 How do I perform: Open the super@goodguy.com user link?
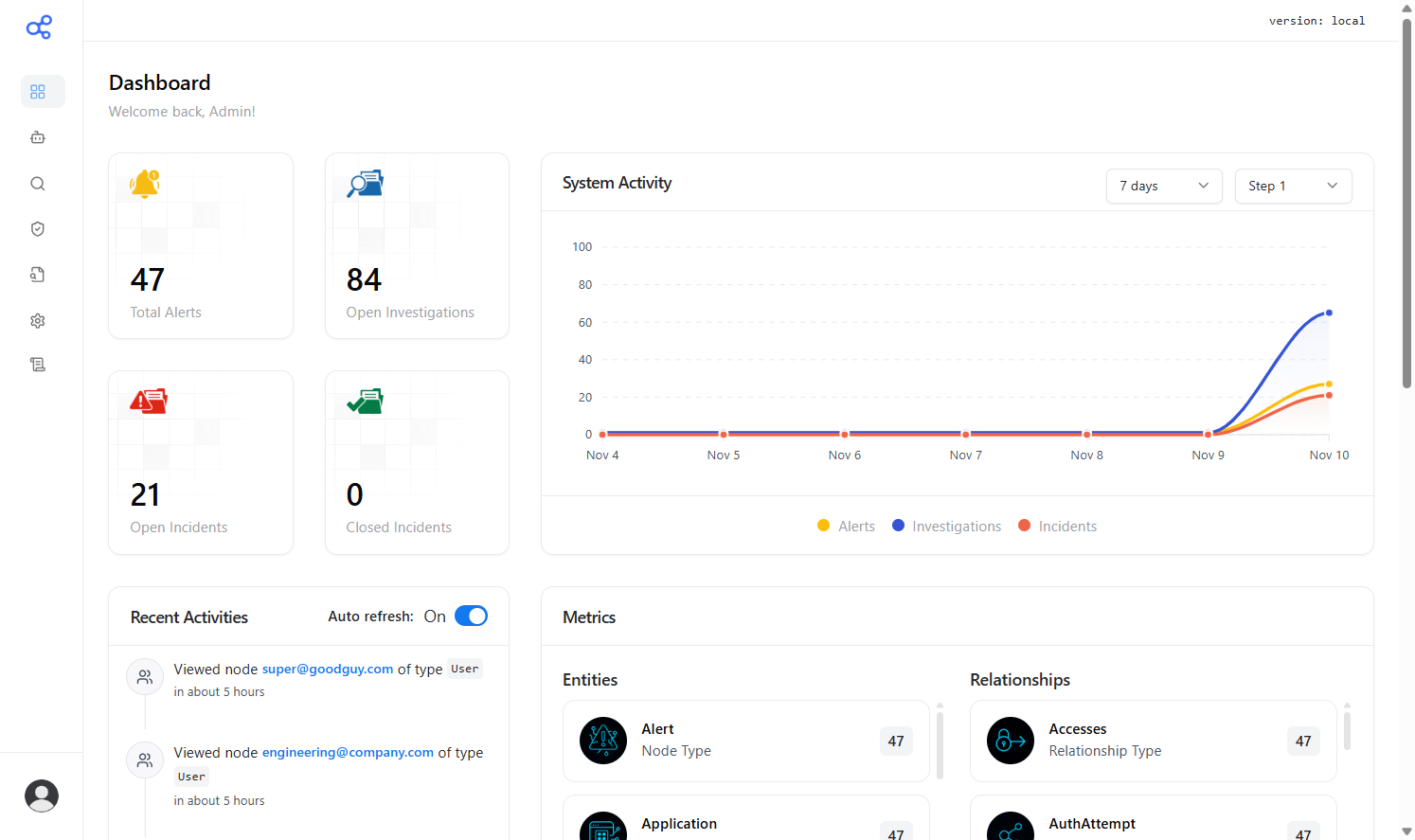coord(328,669)
